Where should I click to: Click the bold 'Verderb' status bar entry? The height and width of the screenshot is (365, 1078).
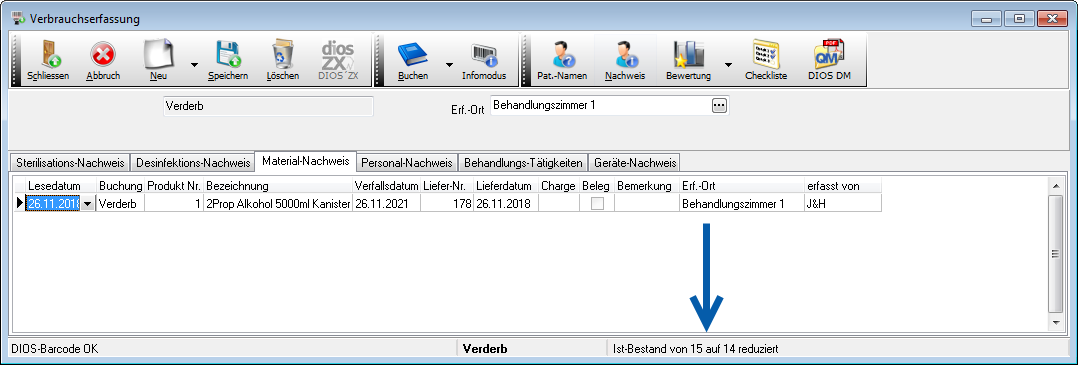point(485,349)
